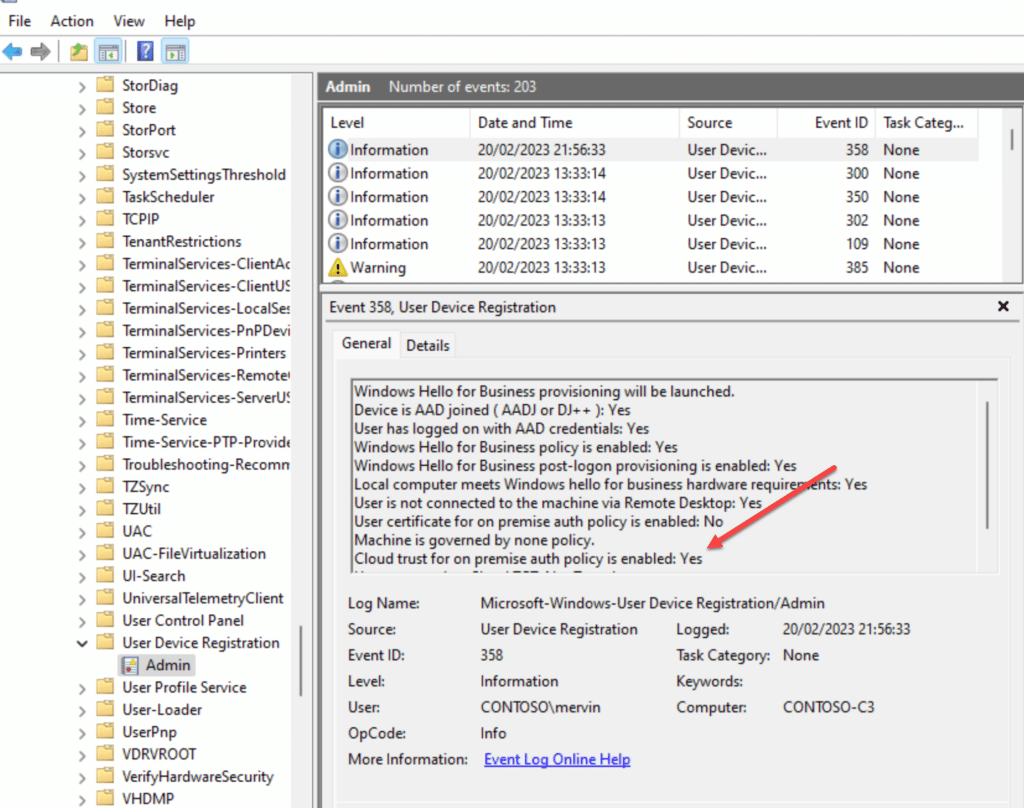Open the View menu
This screenshot has width=1024, height=808.
coord(129,20)
